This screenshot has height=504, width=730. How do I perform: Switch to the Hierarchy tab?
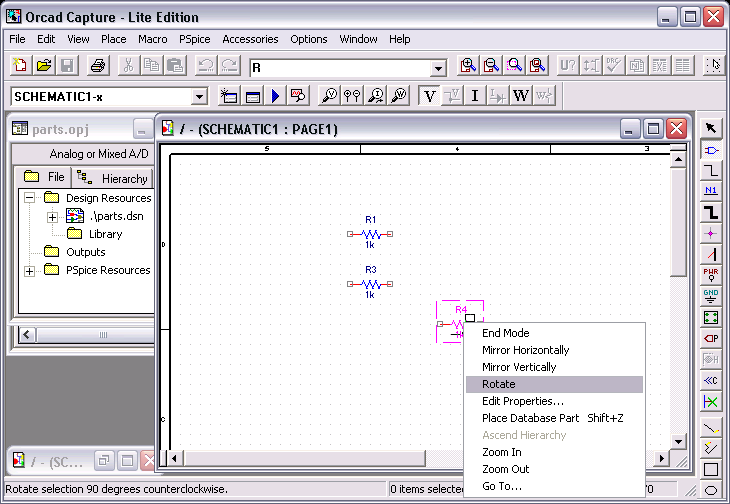(113, 178)
